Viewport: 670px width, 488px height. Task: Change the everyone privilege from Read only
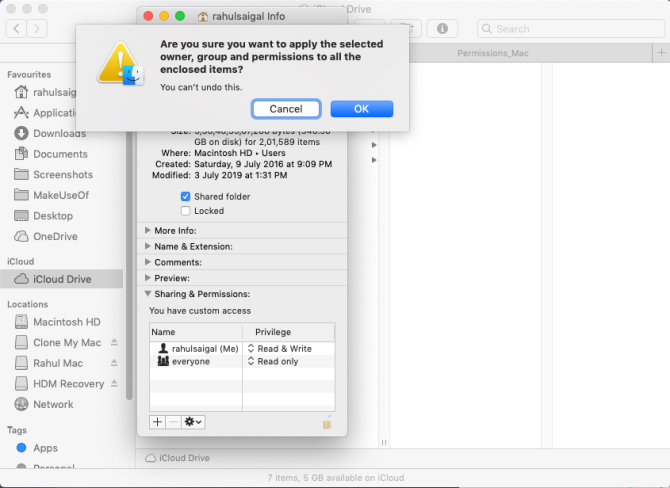278,361
